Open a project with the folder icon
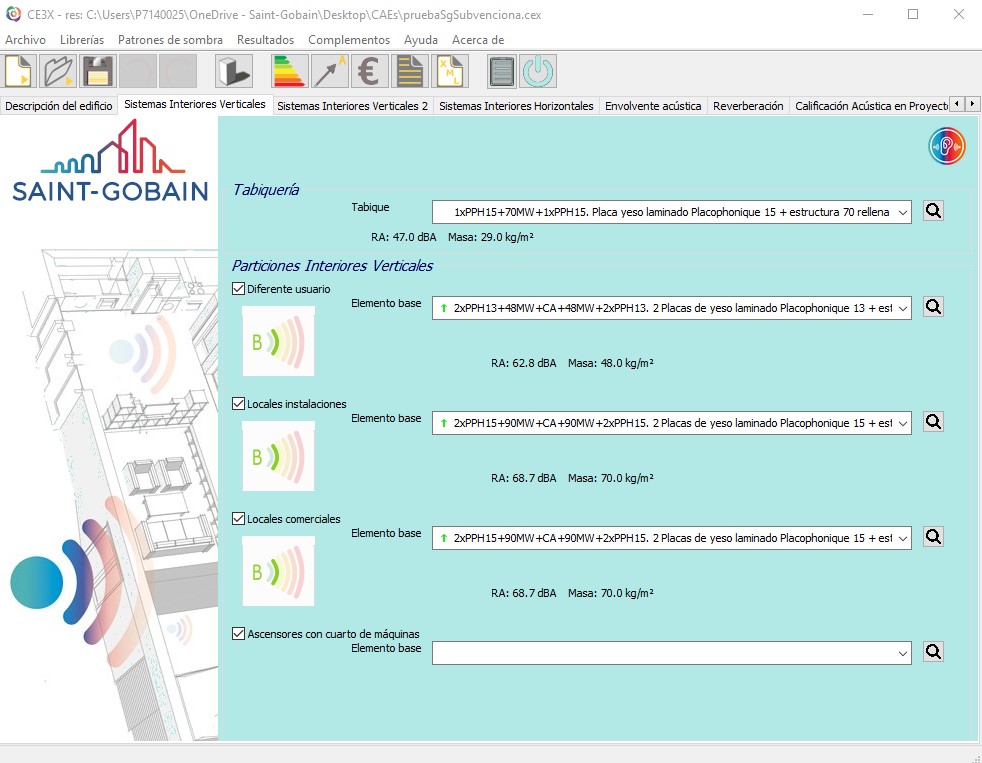The width and height of the screenshot is (982, 763). click(58, 72)
